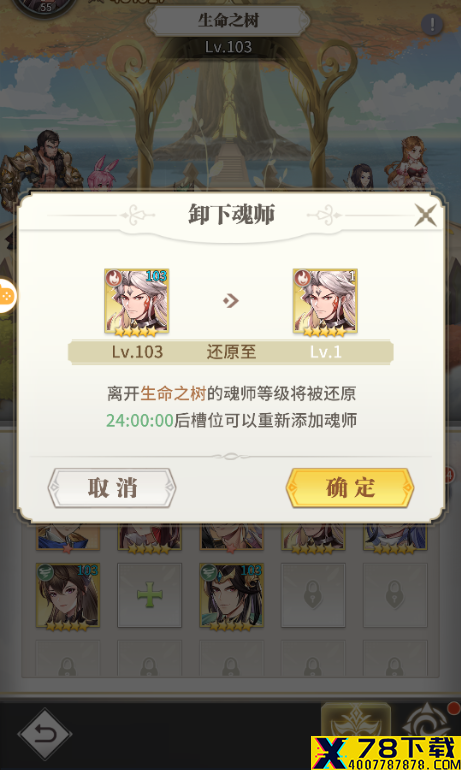Tap the orange gamepad side bubble
This screenshot has width=461, height=770.
tap(7, 296)
